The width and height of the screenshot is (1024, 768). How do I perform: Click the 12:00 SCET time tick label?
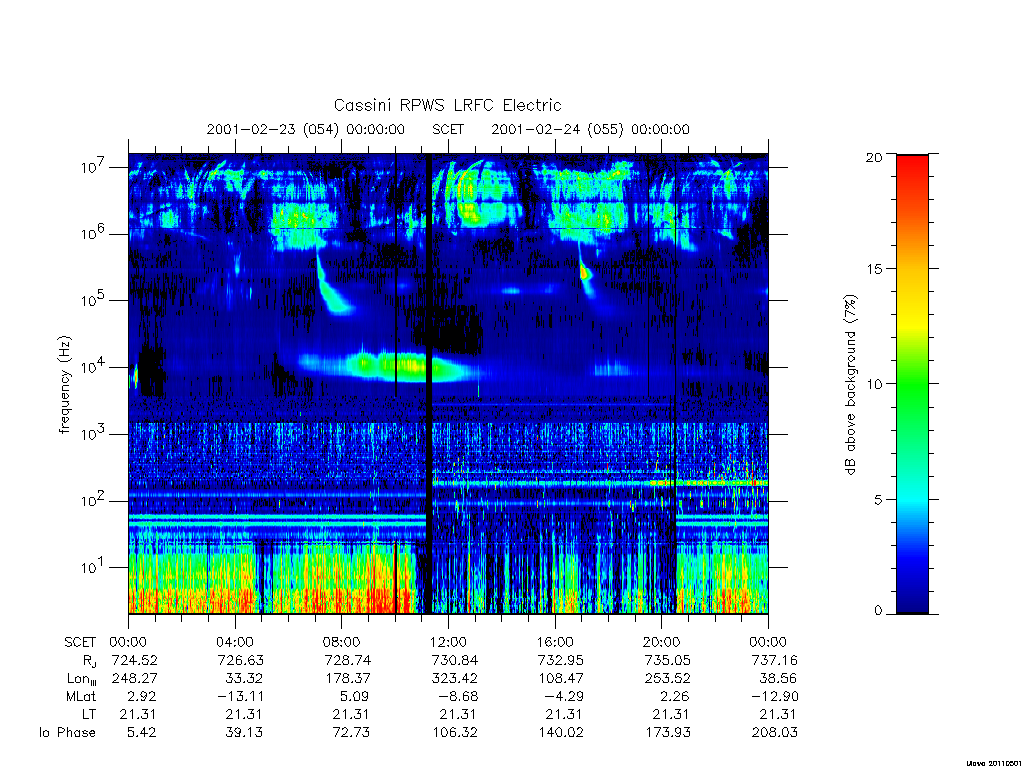[x=448, y=642]
